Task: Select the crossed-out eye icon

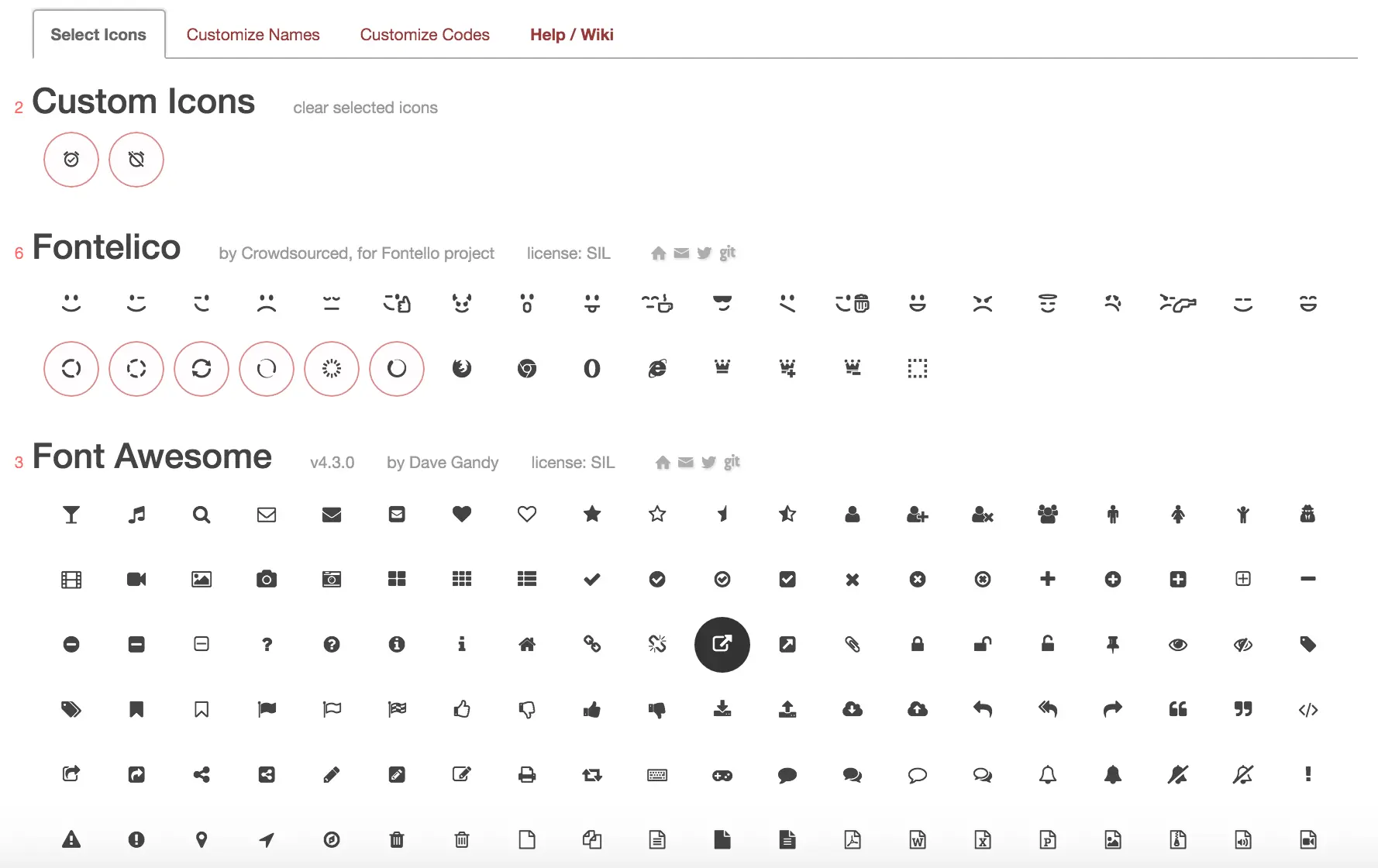Action: [1243, 645]
